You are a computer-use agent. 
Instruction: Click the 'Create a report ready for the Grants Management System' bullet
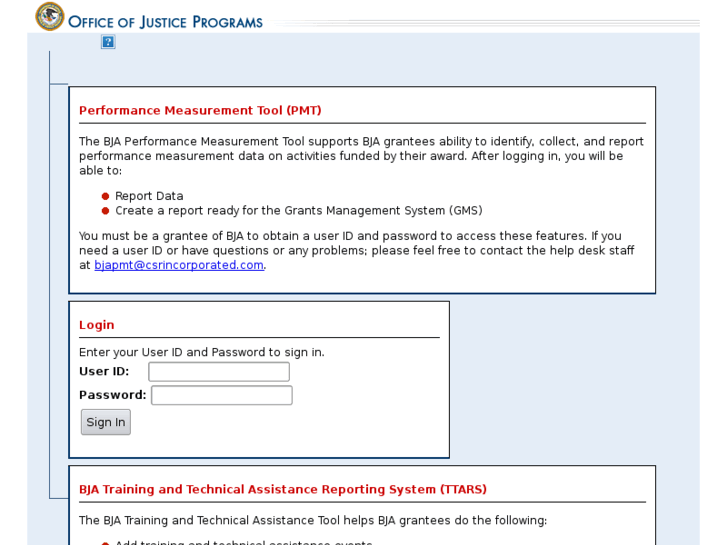tap(299, 211)
